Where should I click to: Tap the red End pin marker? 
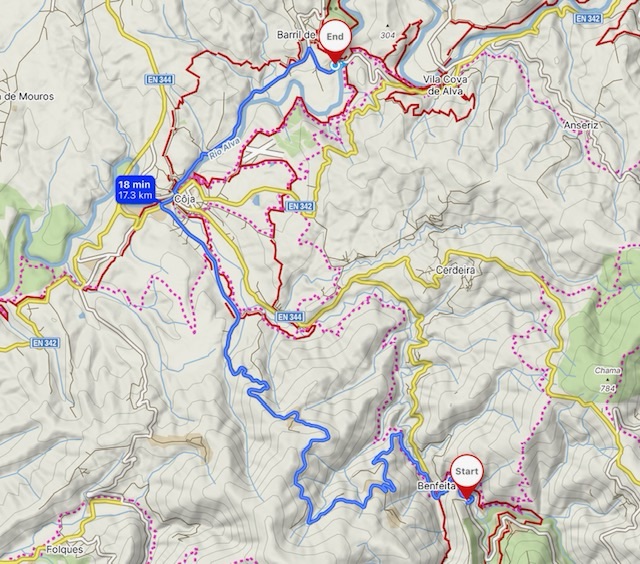click(x=335, y=42)
